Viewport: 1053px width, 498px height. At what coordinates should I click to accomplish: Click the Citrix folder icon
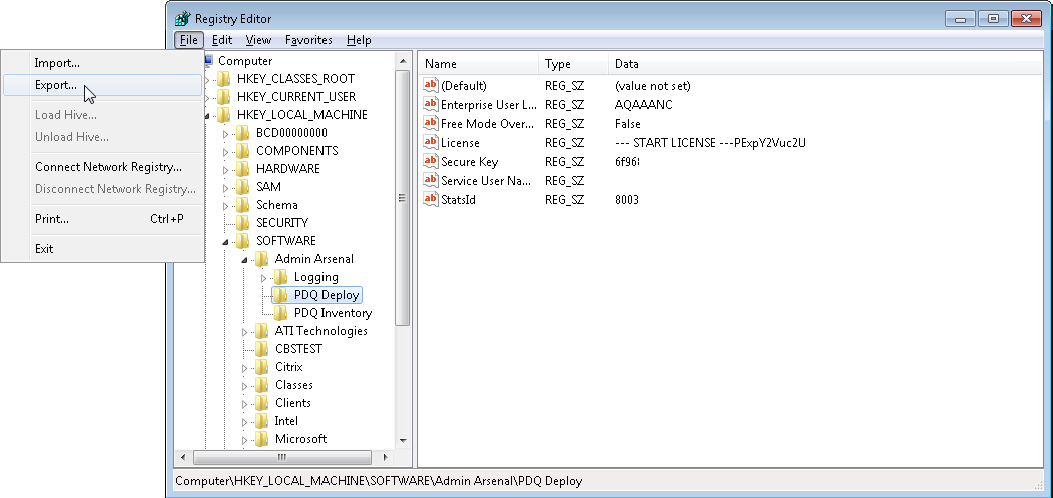(262, 367)
